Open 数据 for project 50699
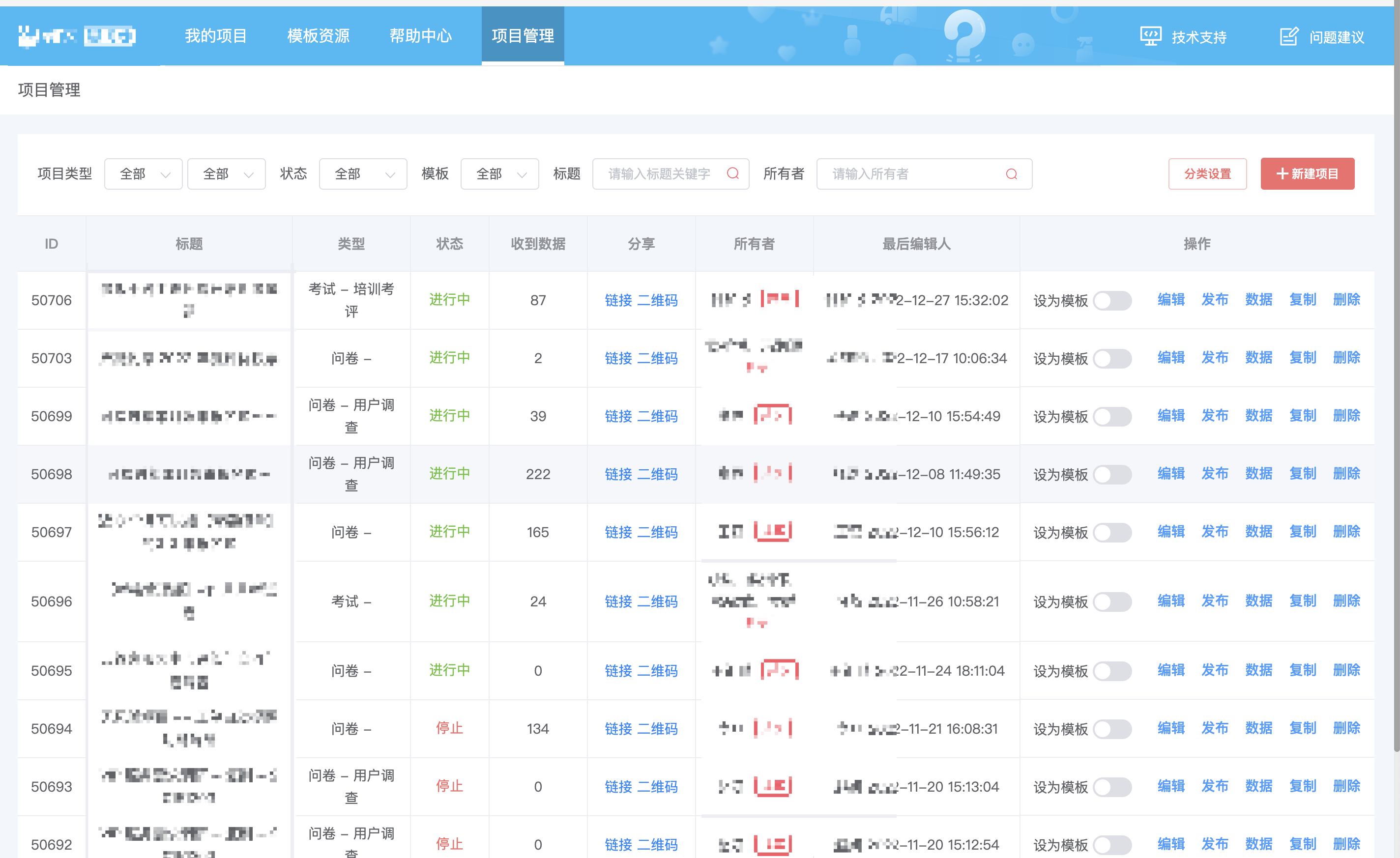1400x858 pixels. point(1258,415)
